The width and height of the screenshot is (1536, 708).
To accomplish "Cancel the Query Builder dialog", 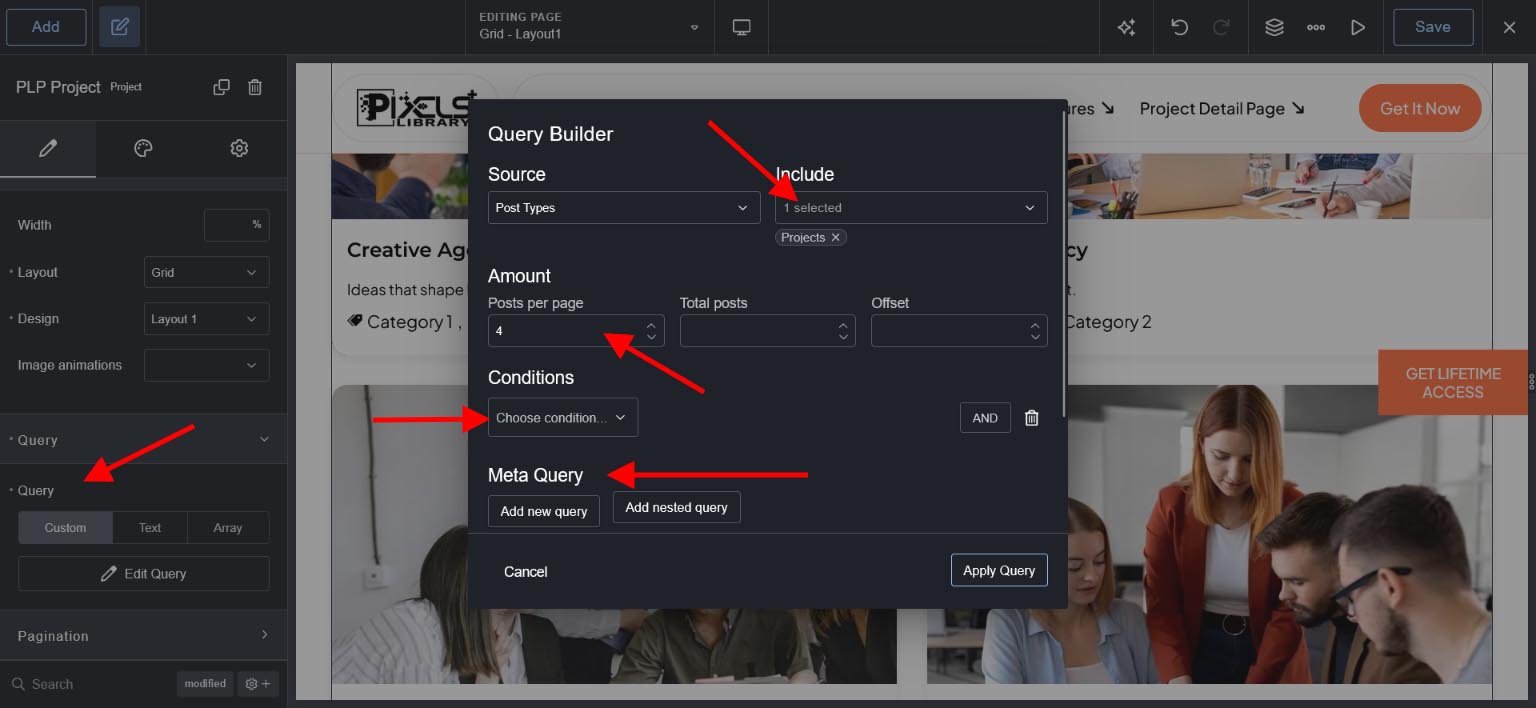I will [526, 571].
